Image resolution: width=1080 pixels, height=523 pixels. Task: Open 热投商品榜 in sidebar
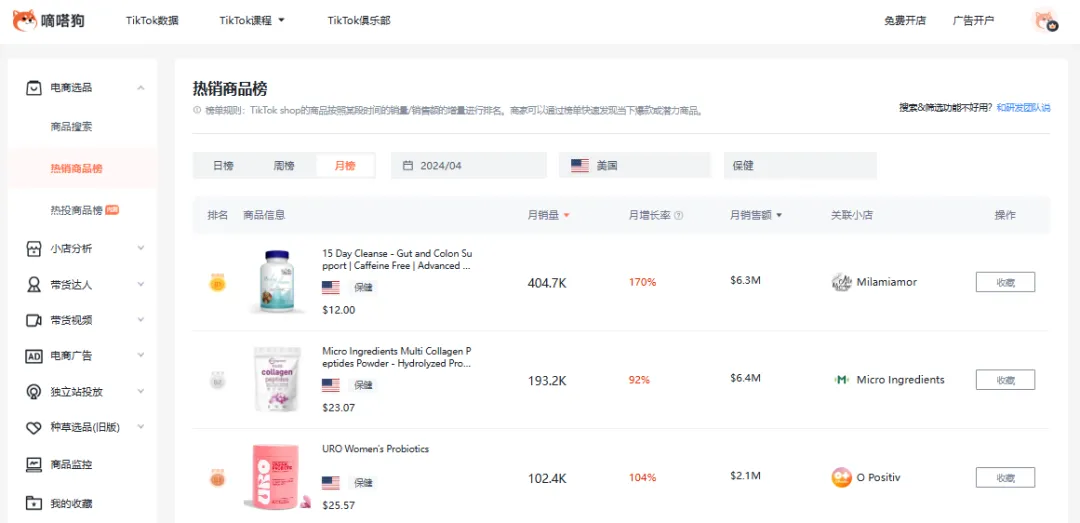click(76, 210)
